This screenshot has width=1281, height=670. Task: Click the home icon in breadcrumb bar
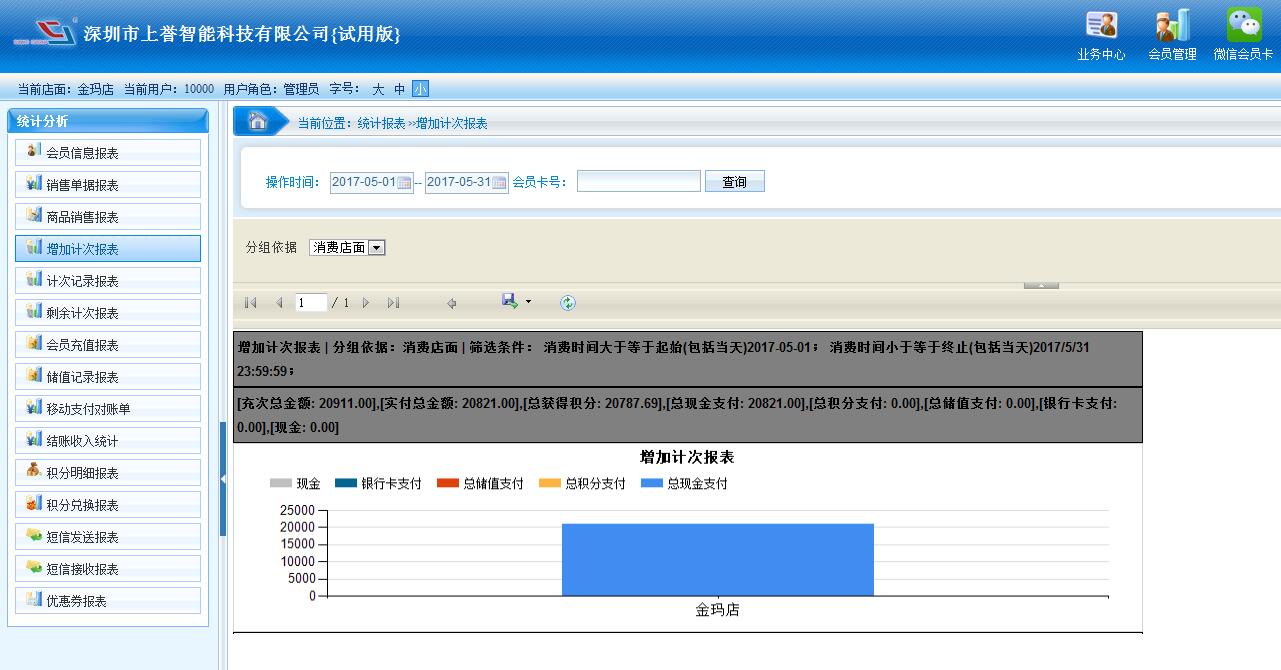(x=257, y=122)
